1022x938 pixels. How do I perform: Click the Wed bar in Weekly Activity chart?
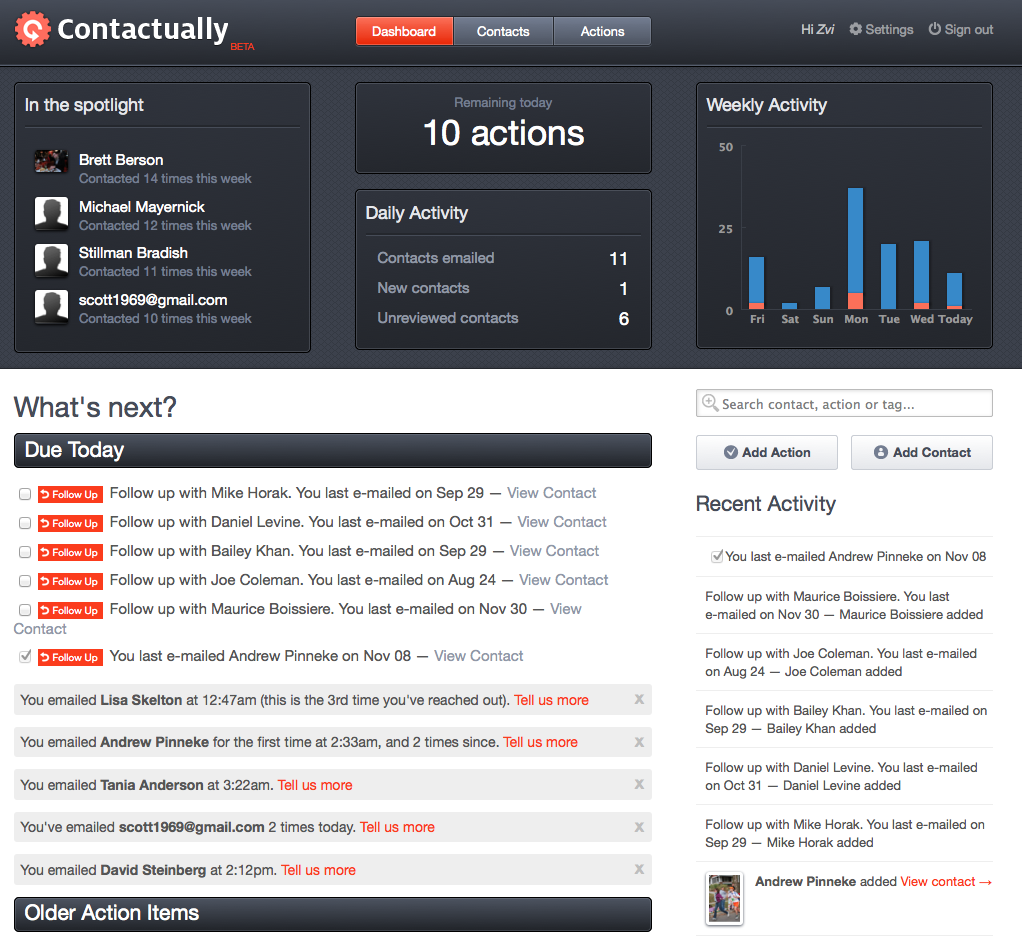point(921,275)
